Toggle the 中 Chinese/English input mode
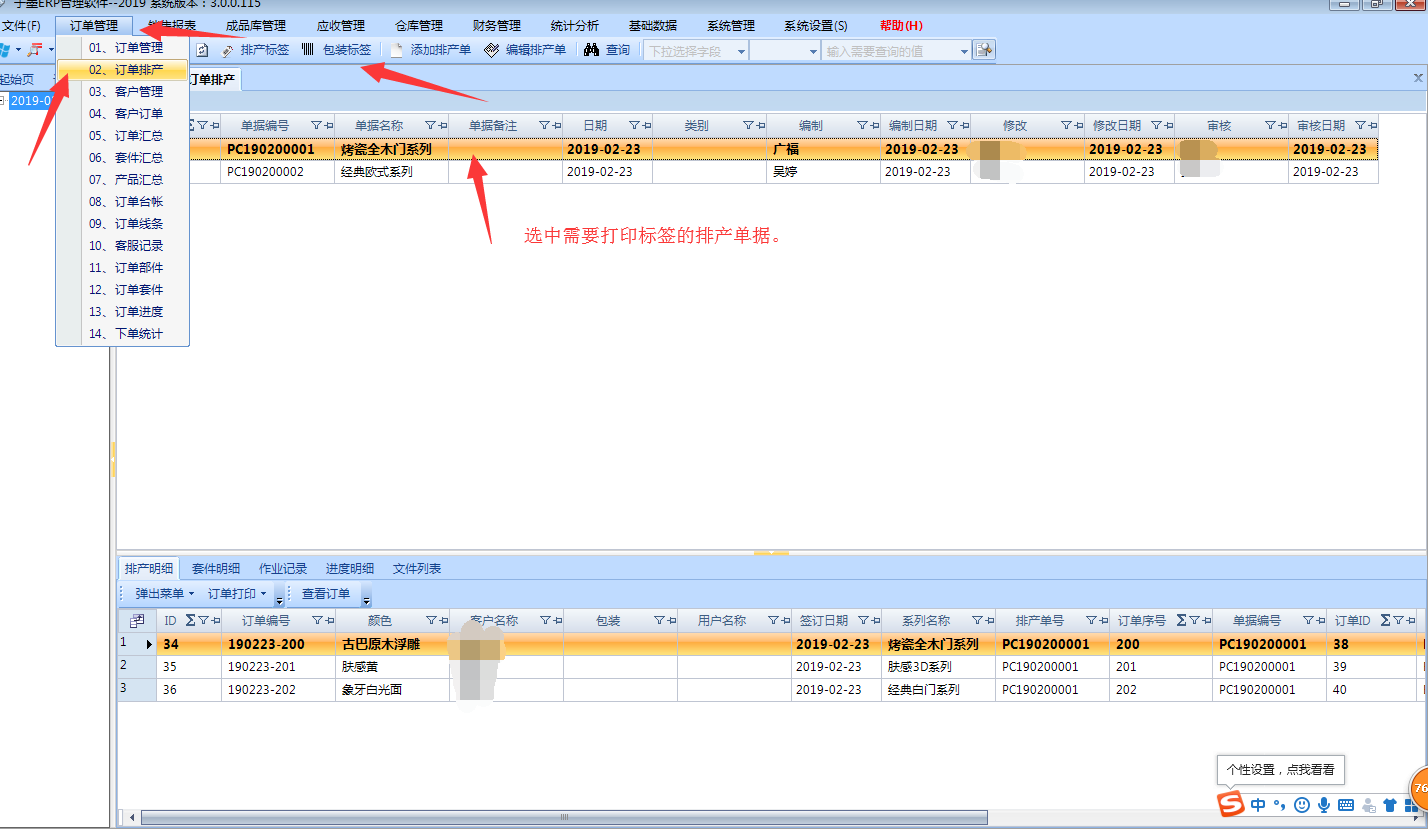This screenshot has width=1428, height=829. (1258, 805)
